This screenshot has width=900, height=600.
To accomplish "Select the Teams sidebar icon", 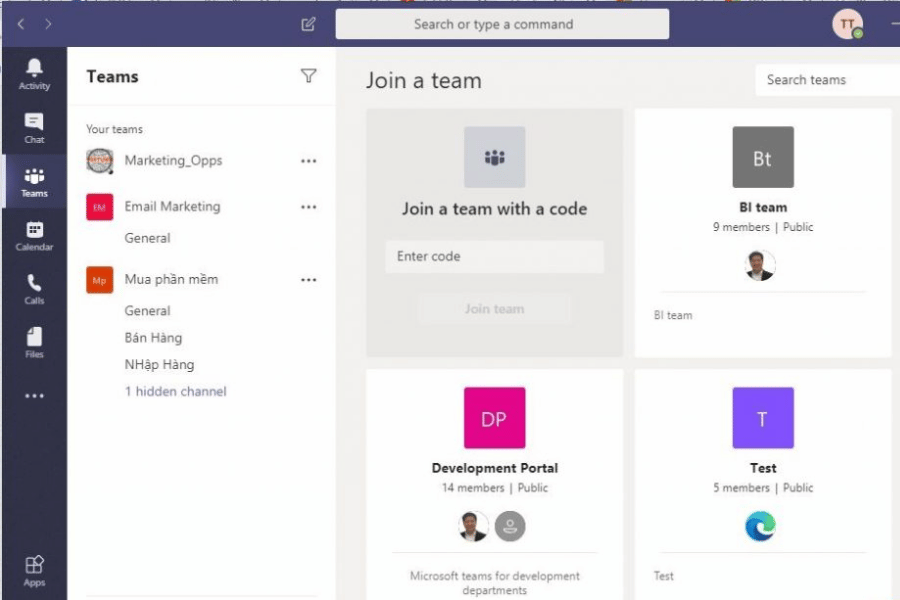I will [34, 182].
